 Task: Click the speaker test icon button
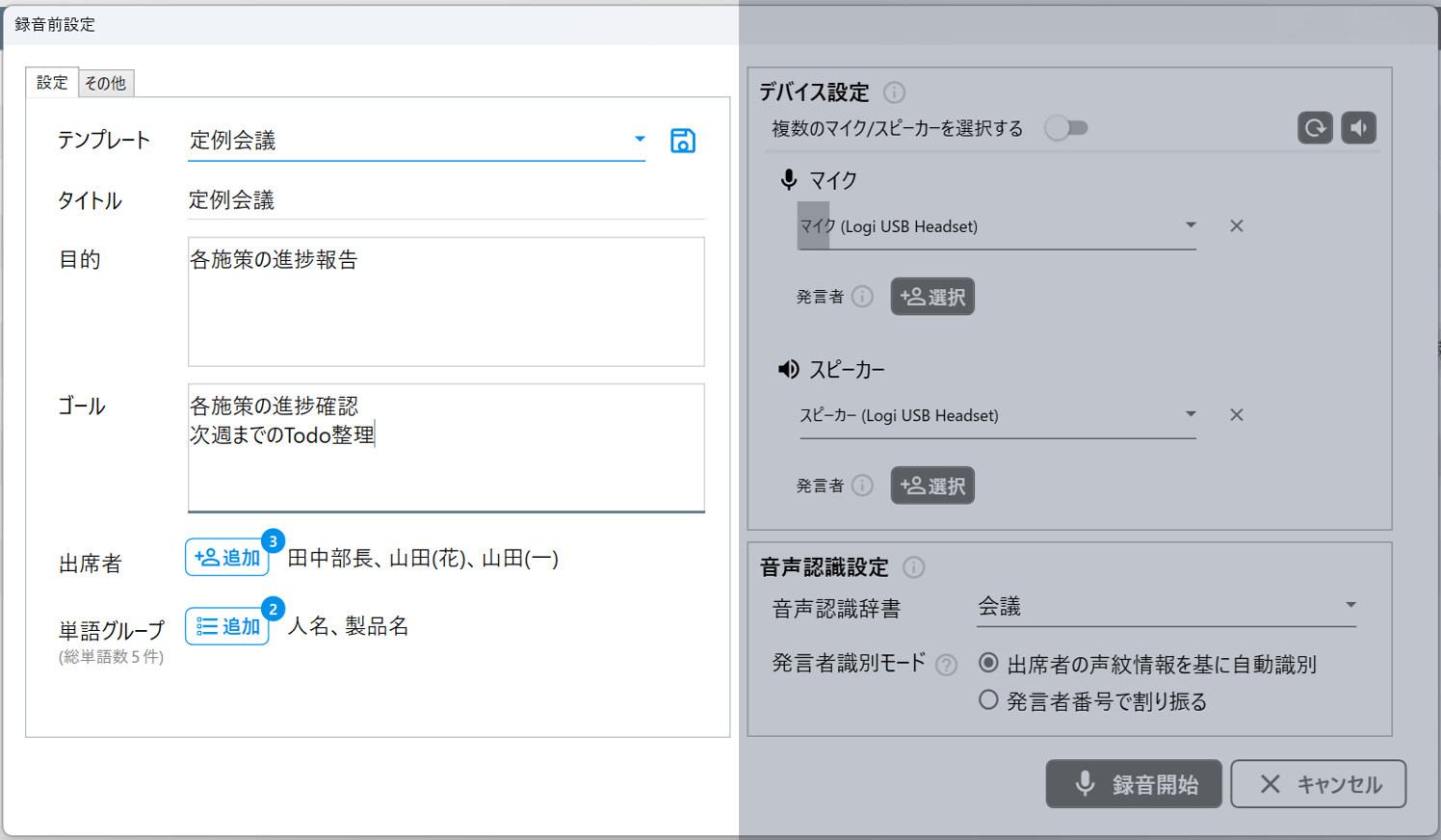(1359, 128)
